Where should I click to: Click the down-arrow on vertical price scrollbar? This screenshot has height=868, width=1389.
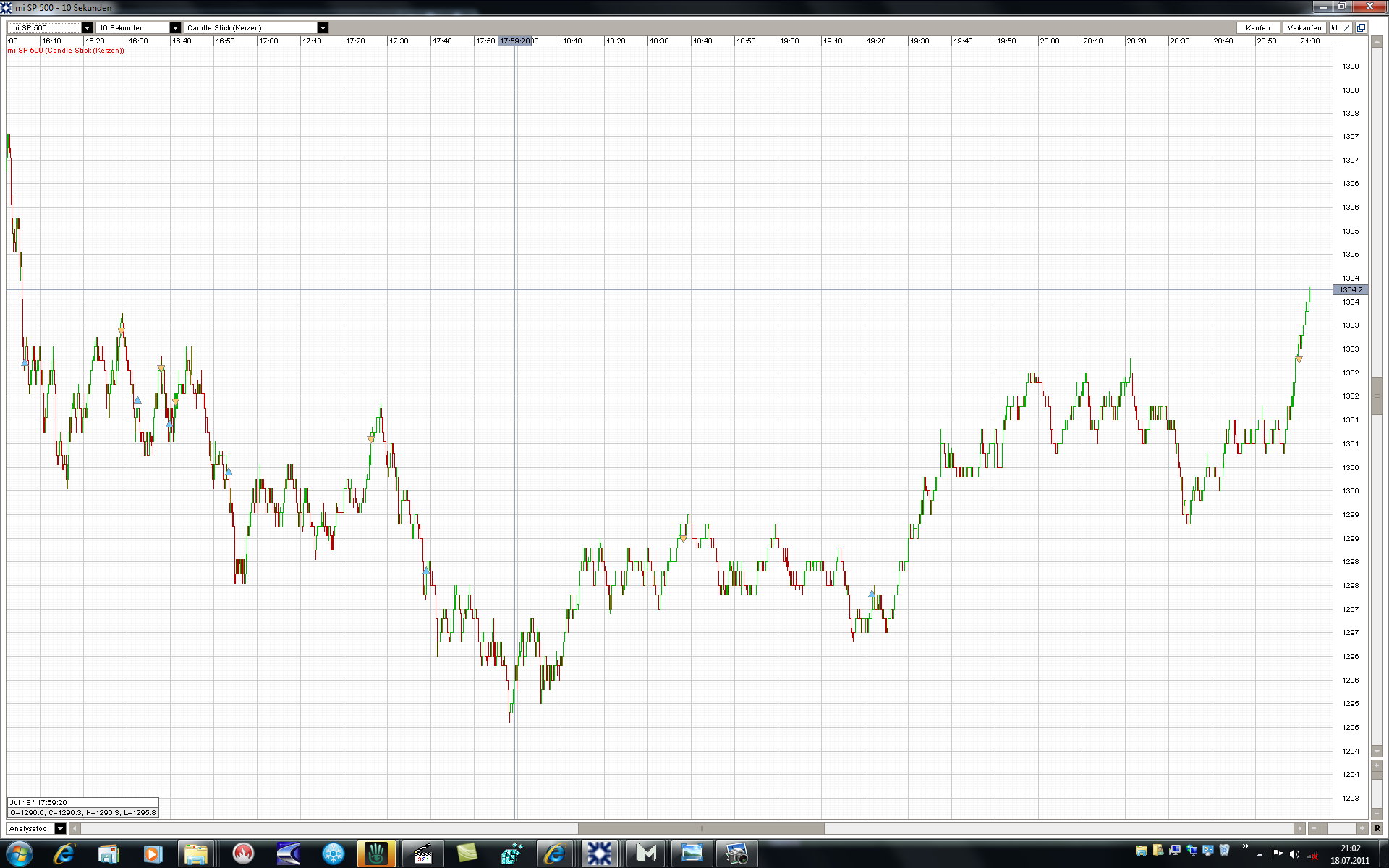(x=1377, y=751)
